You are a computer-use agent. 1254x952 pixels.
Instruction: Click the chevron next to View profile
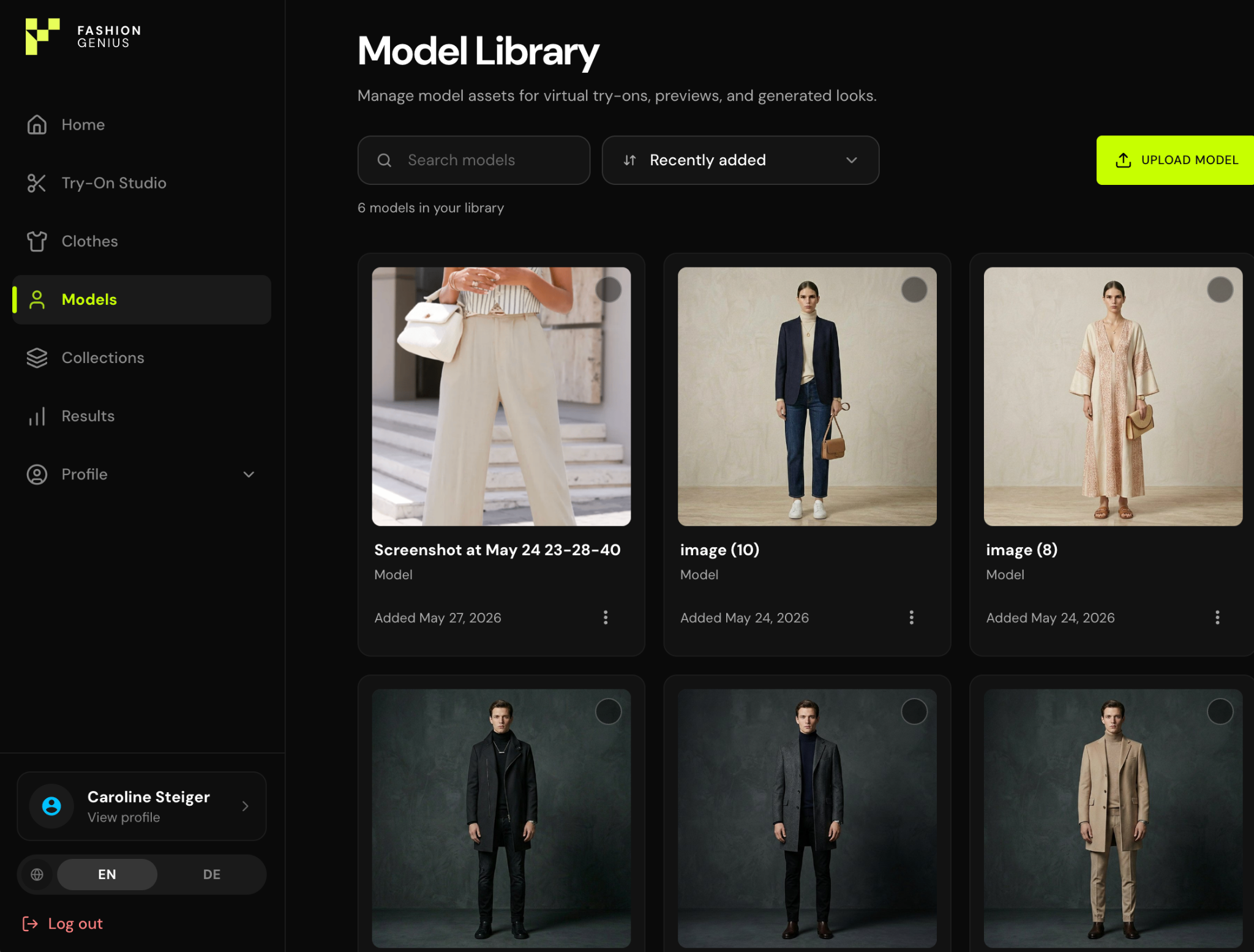[x=246, y=806]
